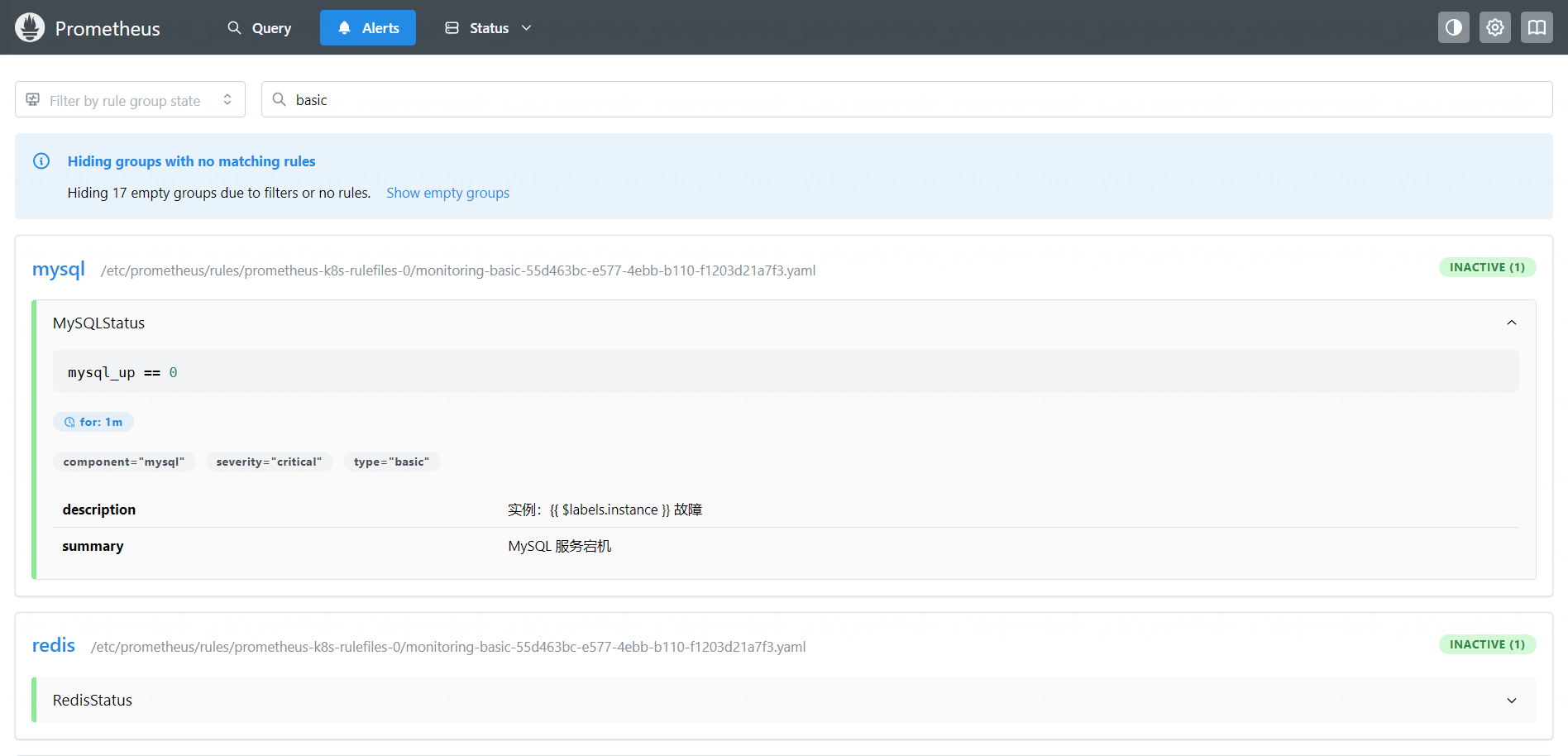The image size is (1568, 756).
Task: Go to the Query page
Action: pos(260,28)
